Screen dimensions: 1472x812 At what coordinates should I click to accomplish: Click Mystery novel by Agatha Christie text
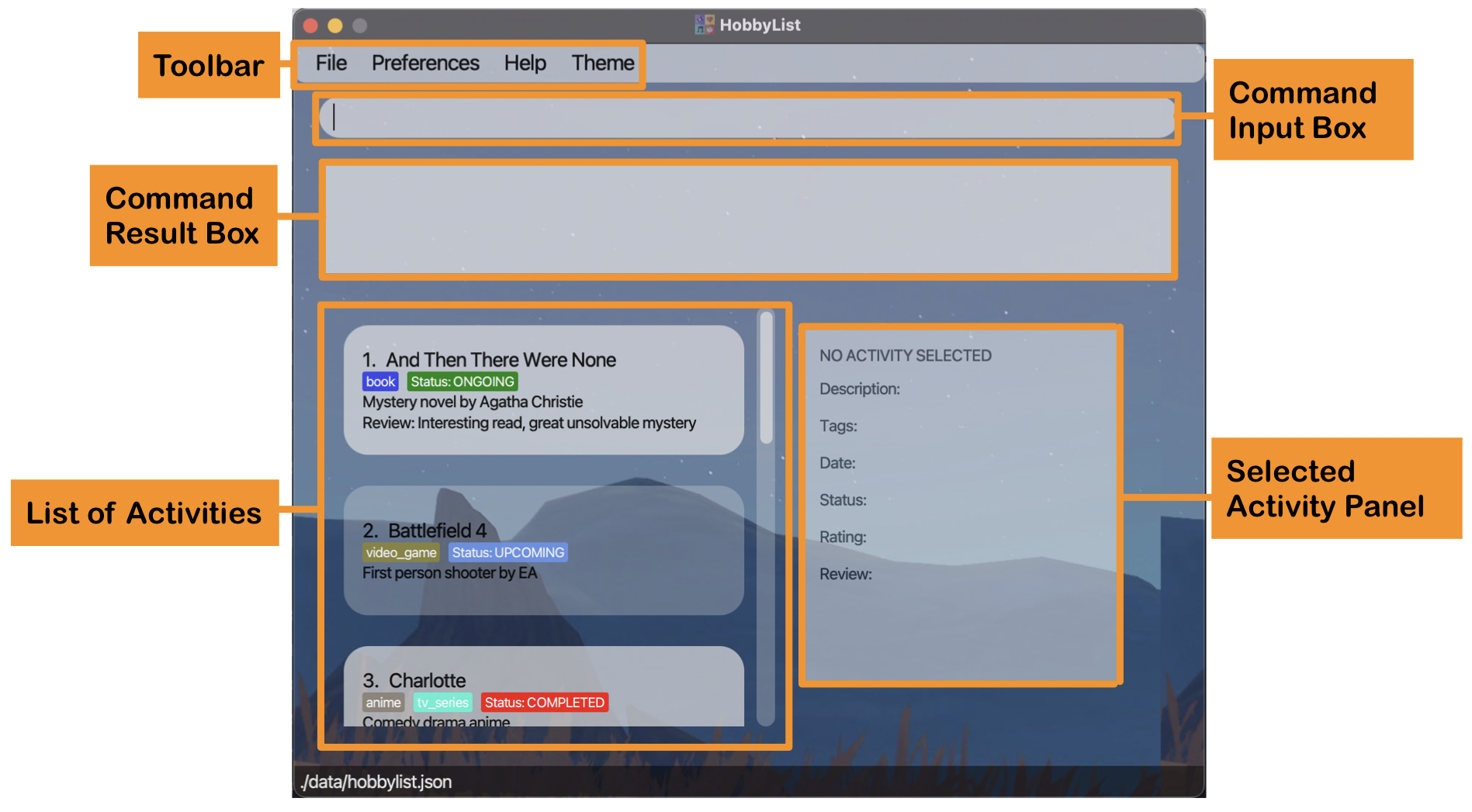point(473,402)
